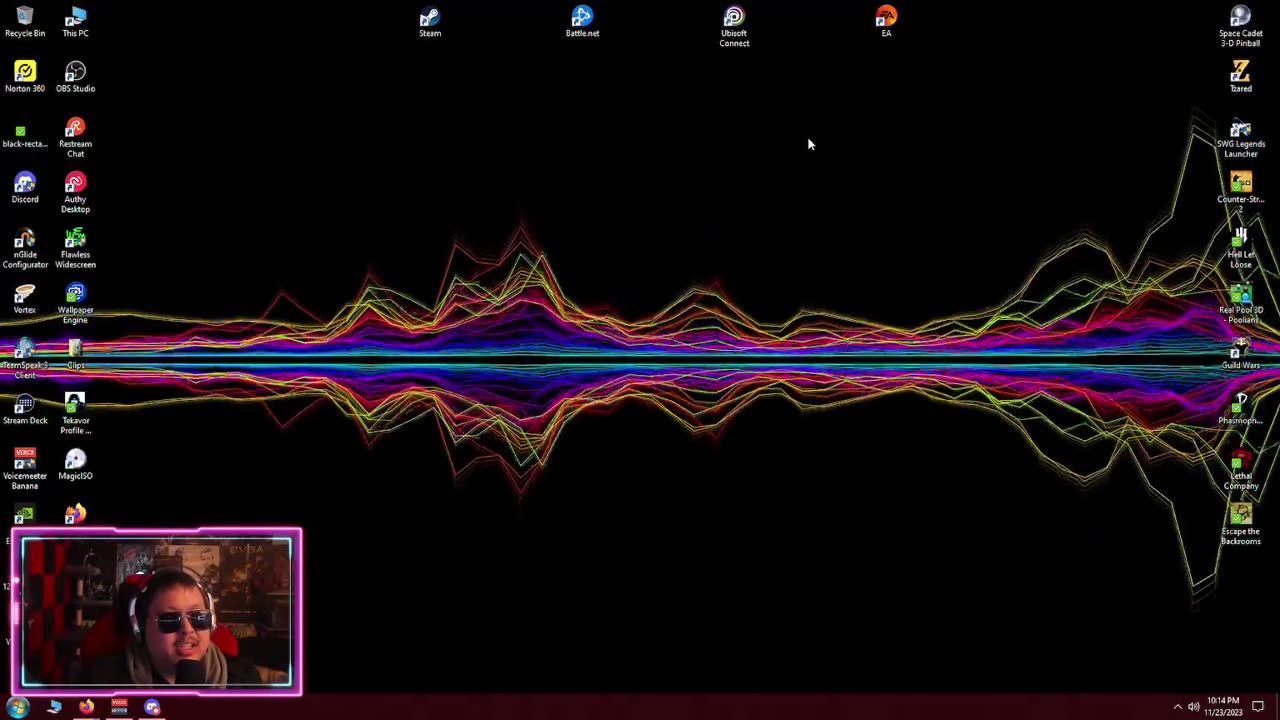Launch Stream Deck shortcut

coord(25,408)
